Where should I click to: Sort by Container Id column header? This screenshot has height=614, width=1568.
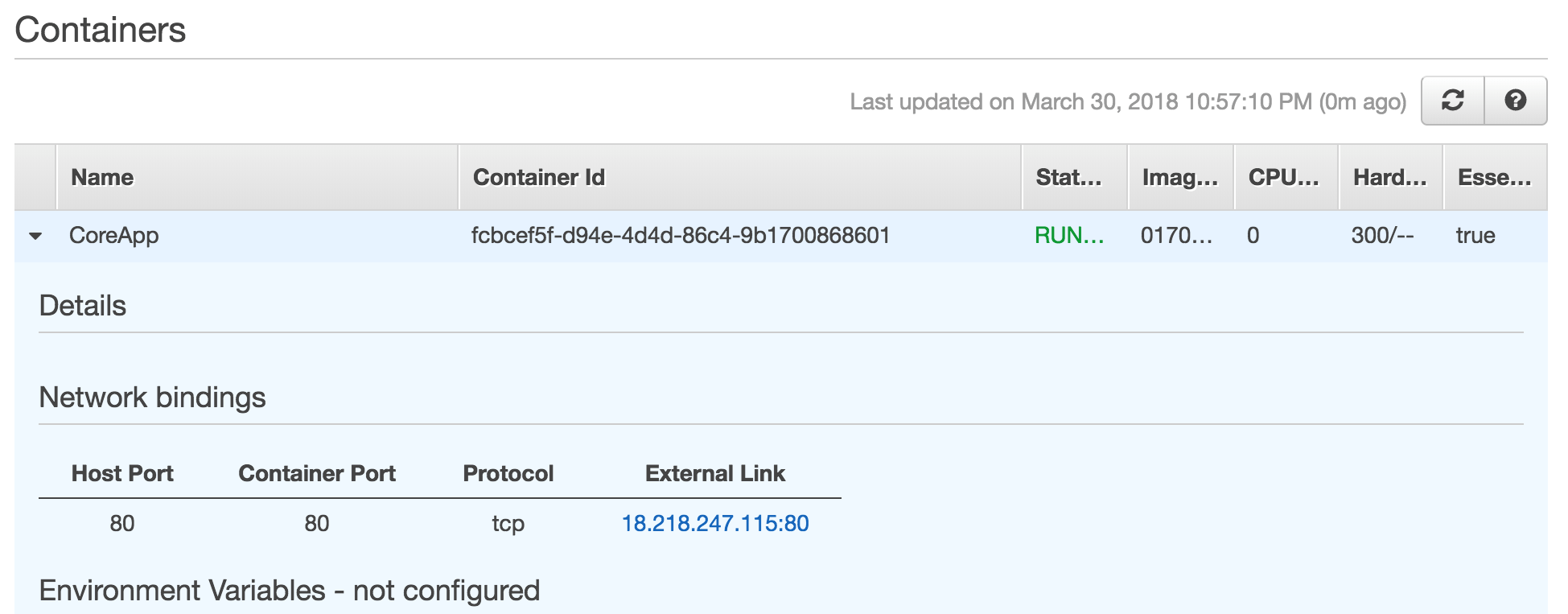[539, 177]
